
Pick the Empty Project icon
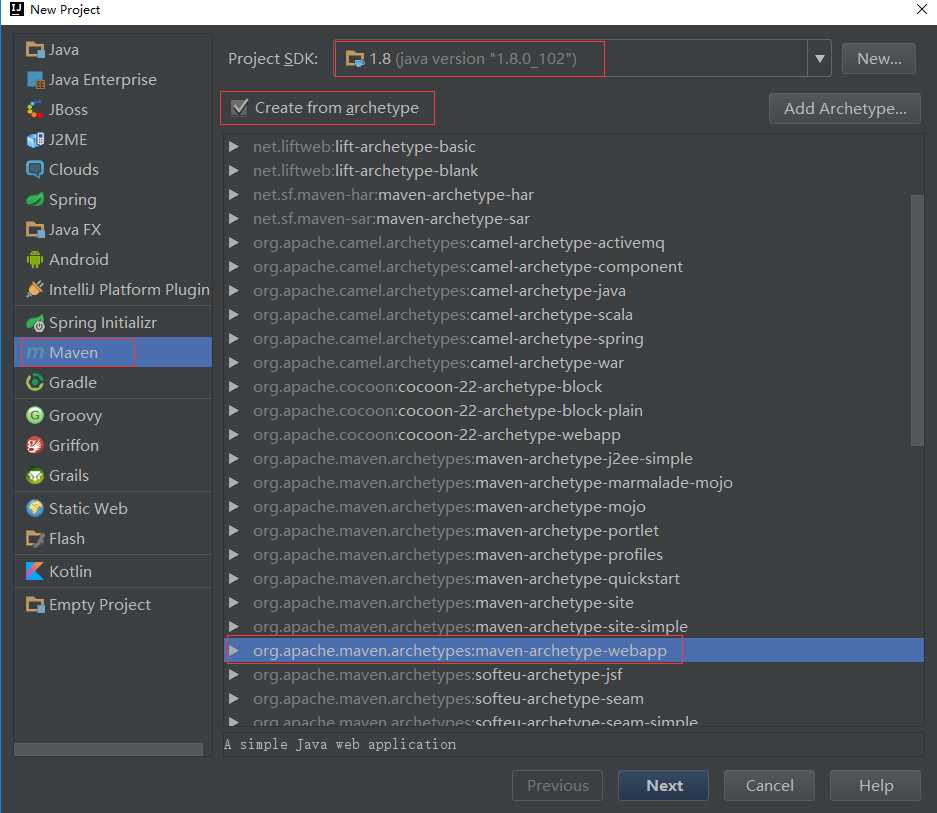coord(35,604)
